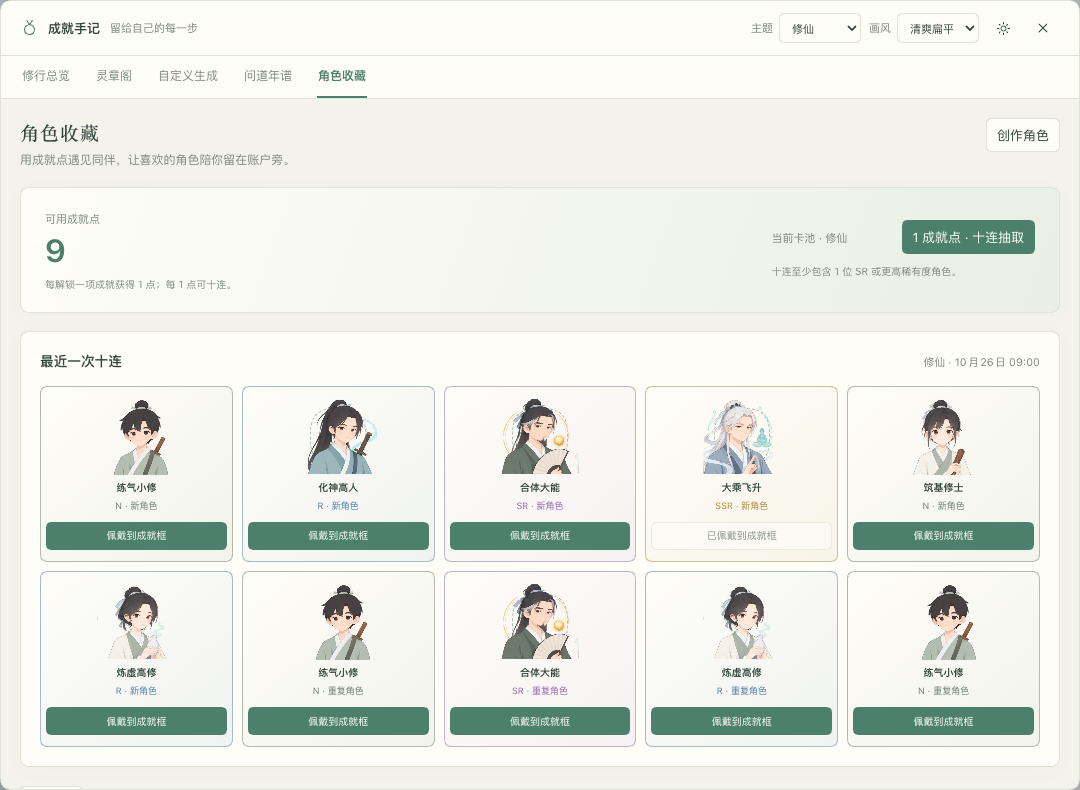Click the SR · 新角色 rarity label
1080x790 pixels.
tap(540, 506)
